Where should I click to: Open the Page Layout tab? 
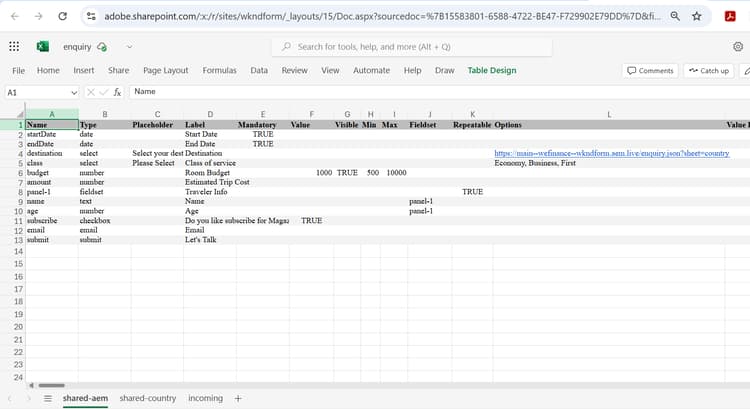(x=165, y=70)
